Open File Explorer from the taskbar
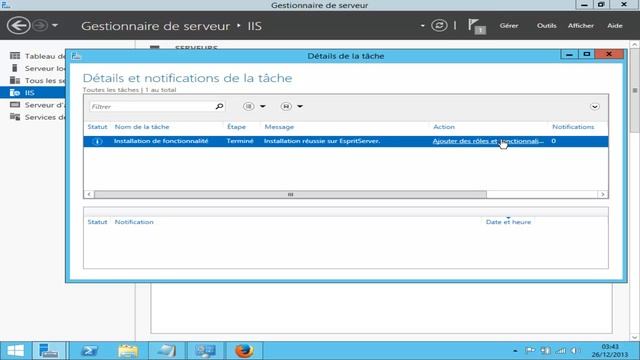 point(128,351)
